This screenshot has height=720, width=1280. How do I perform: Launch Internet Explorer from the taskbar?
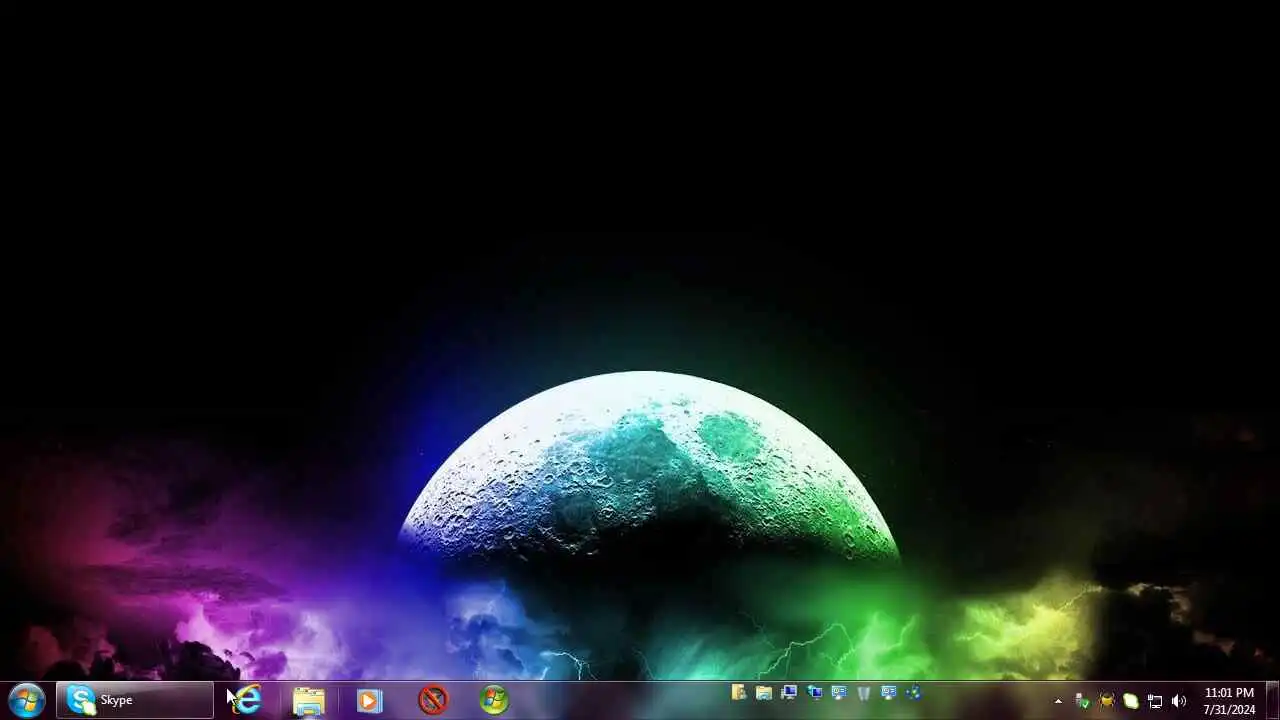point(247,700)
